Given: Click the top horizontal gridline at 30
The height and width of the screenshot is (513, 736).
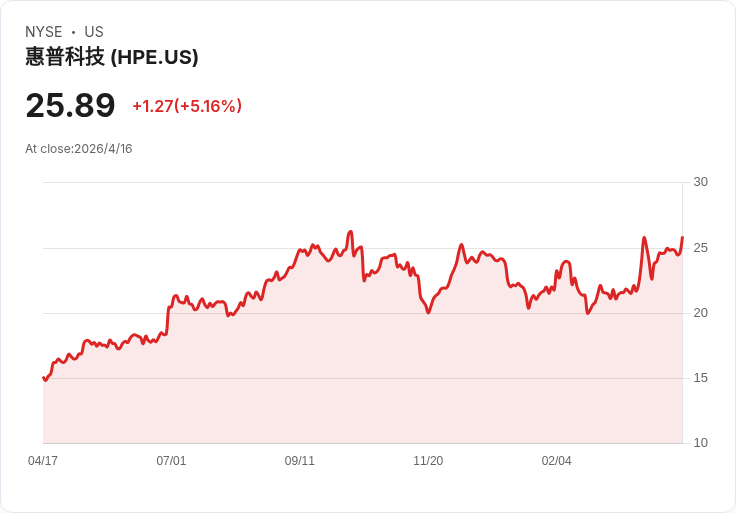Looking at the screenshot, I should (x=360, y=182).
